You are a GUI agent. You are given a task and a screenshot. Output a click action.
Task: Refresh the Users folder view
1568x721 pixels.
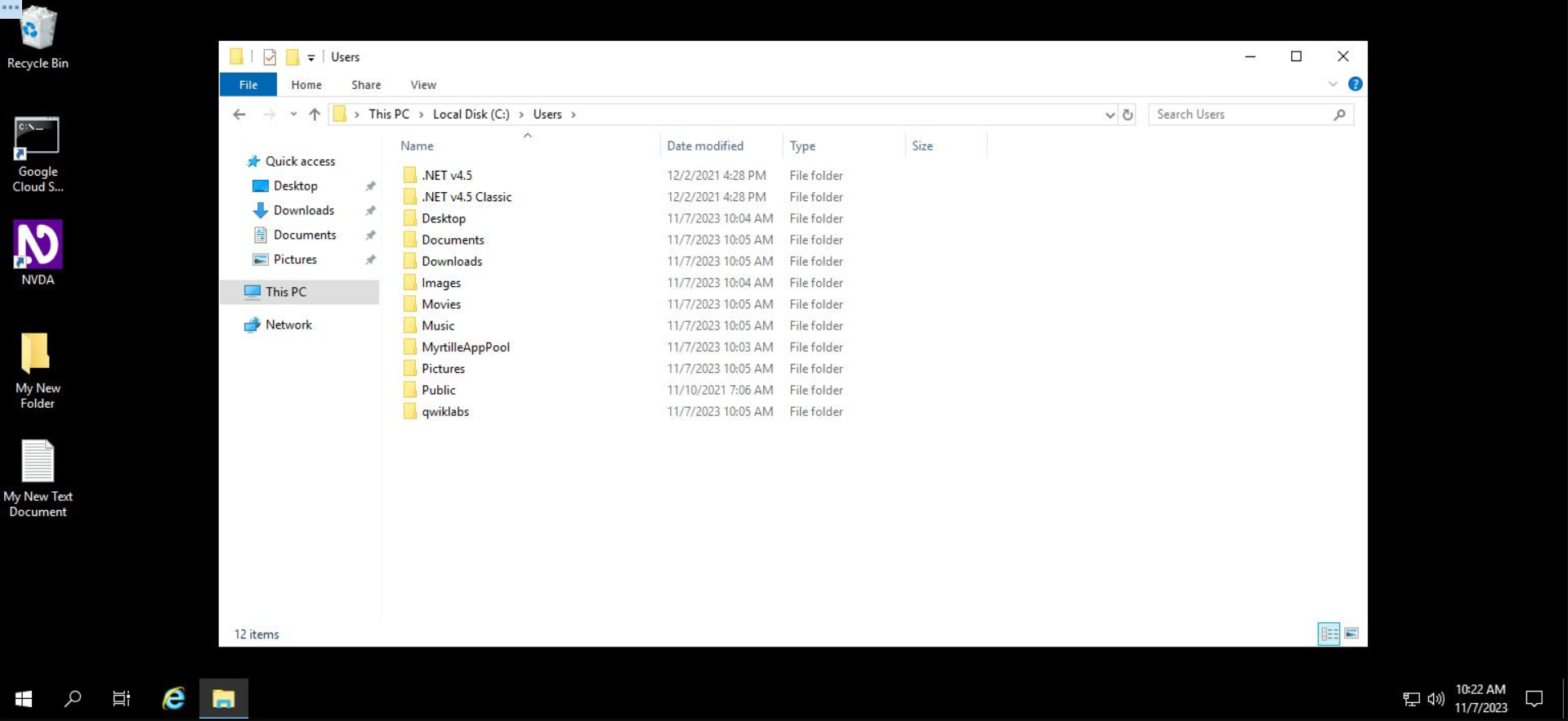coord(1128,114)
